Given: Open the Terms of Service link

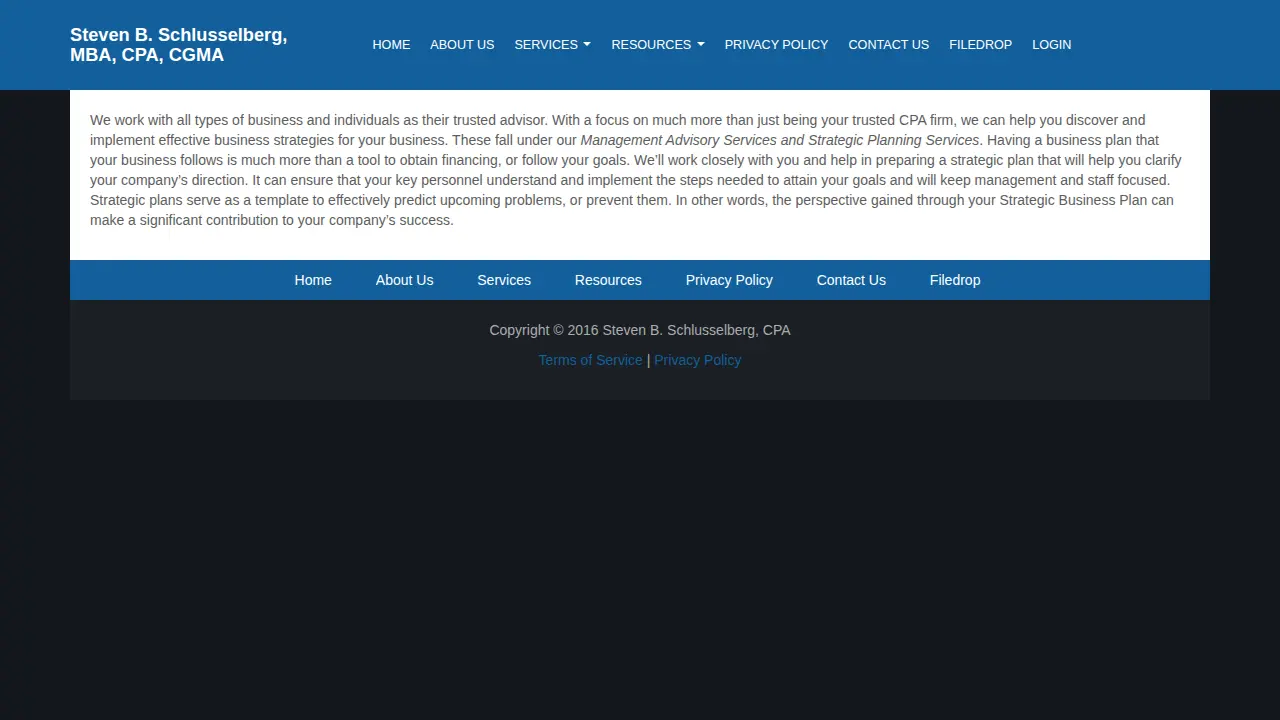Looking at the screenshot, I should click(x=590, y=360).
